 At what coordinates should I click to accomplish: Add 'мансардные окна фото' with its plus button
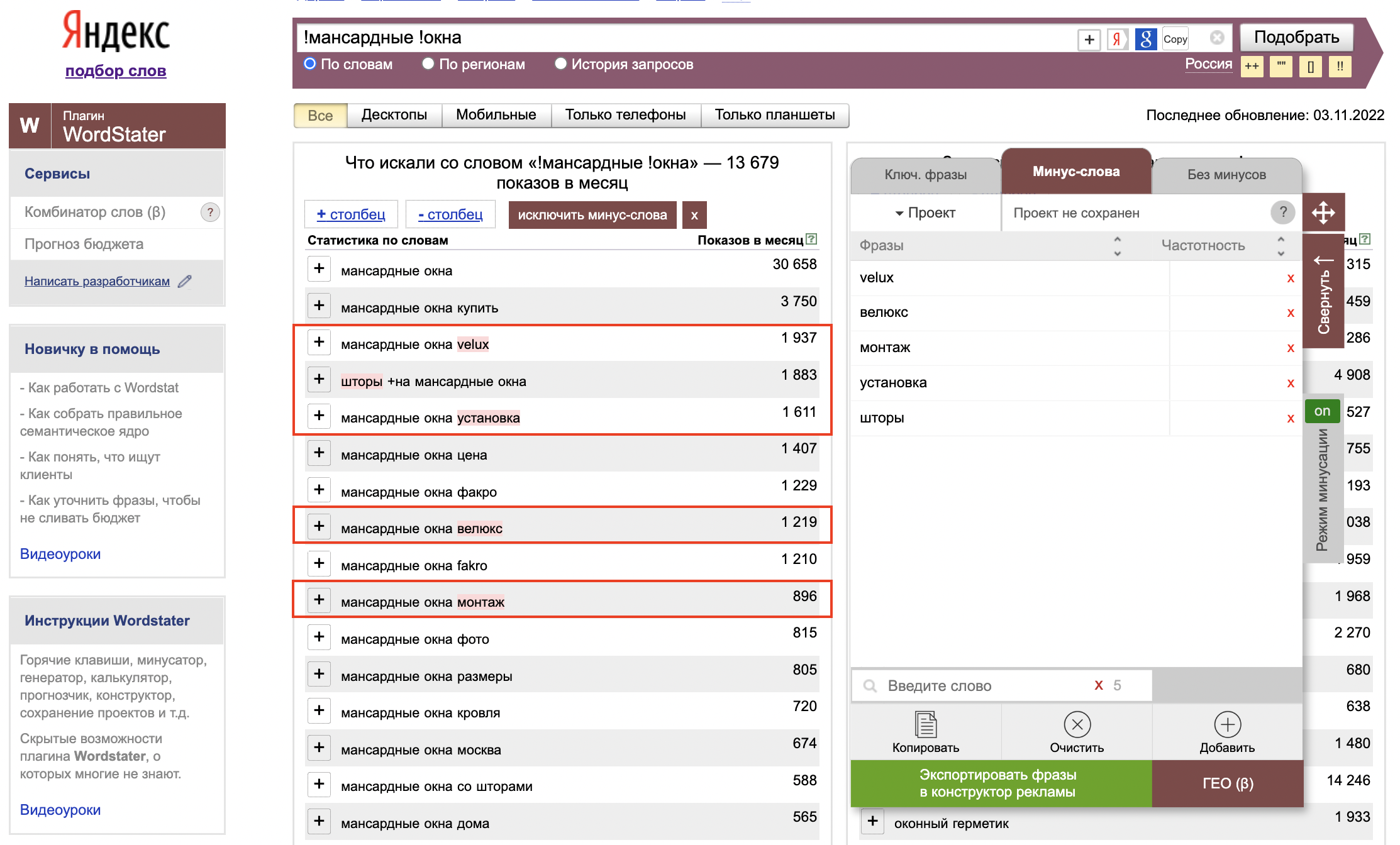[319, 637]
